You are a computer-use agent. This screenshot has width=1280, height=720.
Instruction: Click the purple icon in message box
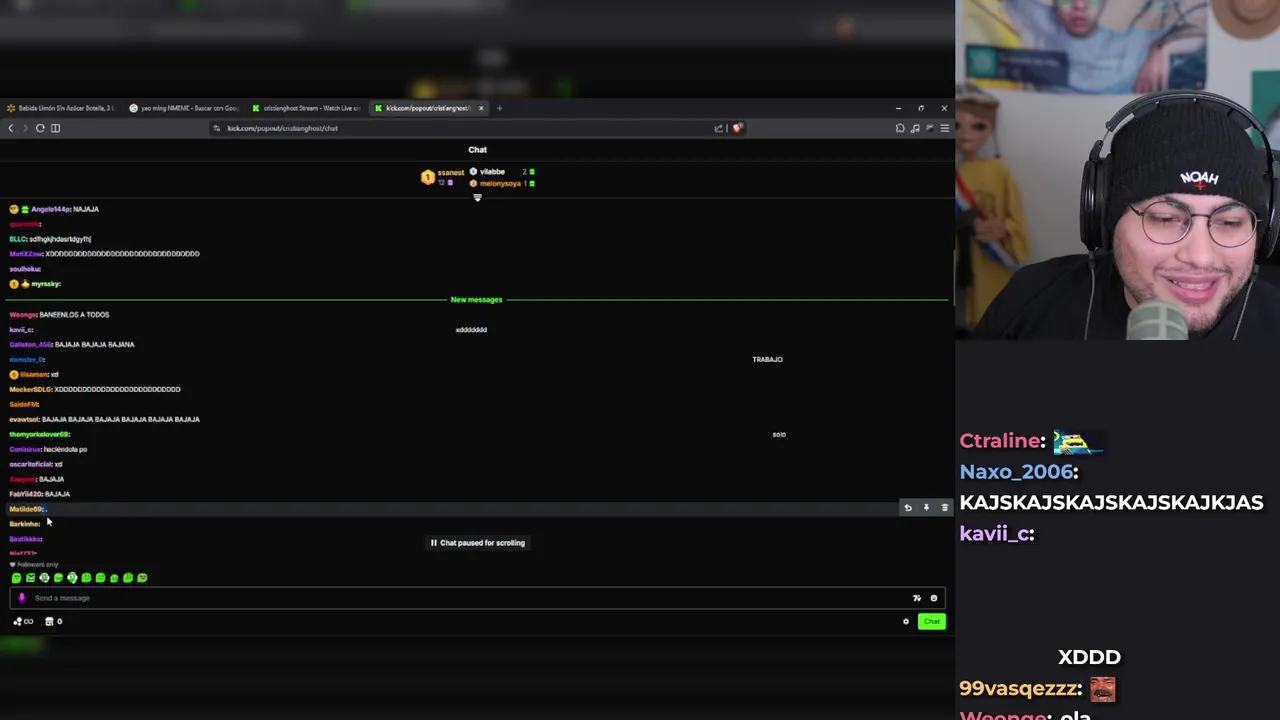[x=22, y=598]
